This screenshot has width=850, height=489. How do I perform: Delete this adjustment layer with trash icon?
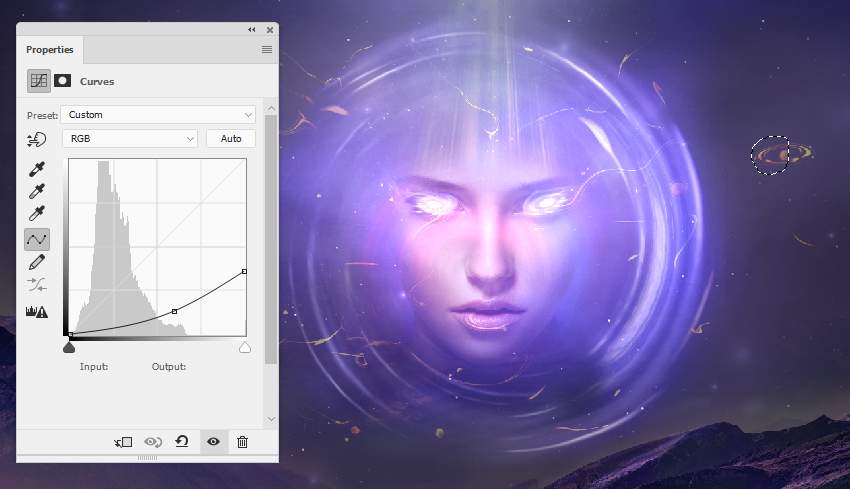(242, 442)
